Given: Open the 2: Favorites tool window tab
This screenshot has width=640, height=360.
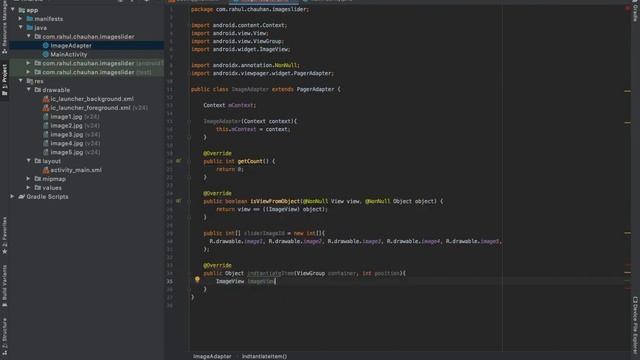Looking at the screenshot, I should (4, 236).
